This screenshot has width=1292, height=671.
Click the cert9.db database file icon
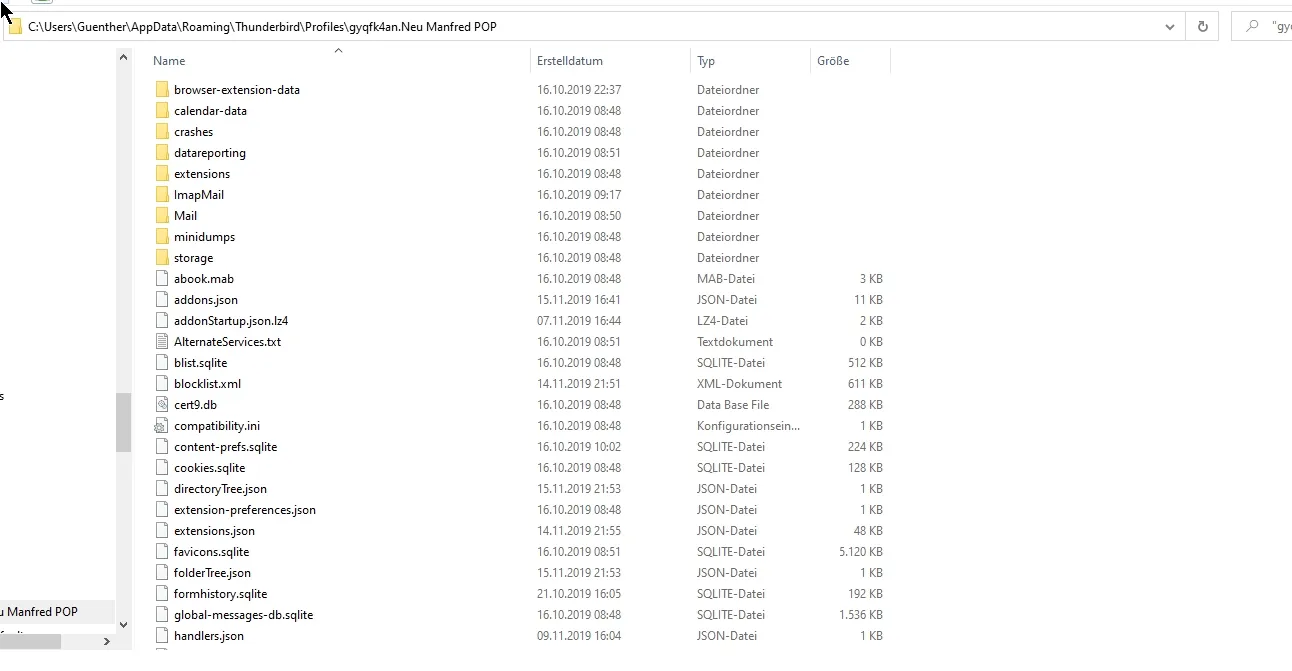[162, 405]
